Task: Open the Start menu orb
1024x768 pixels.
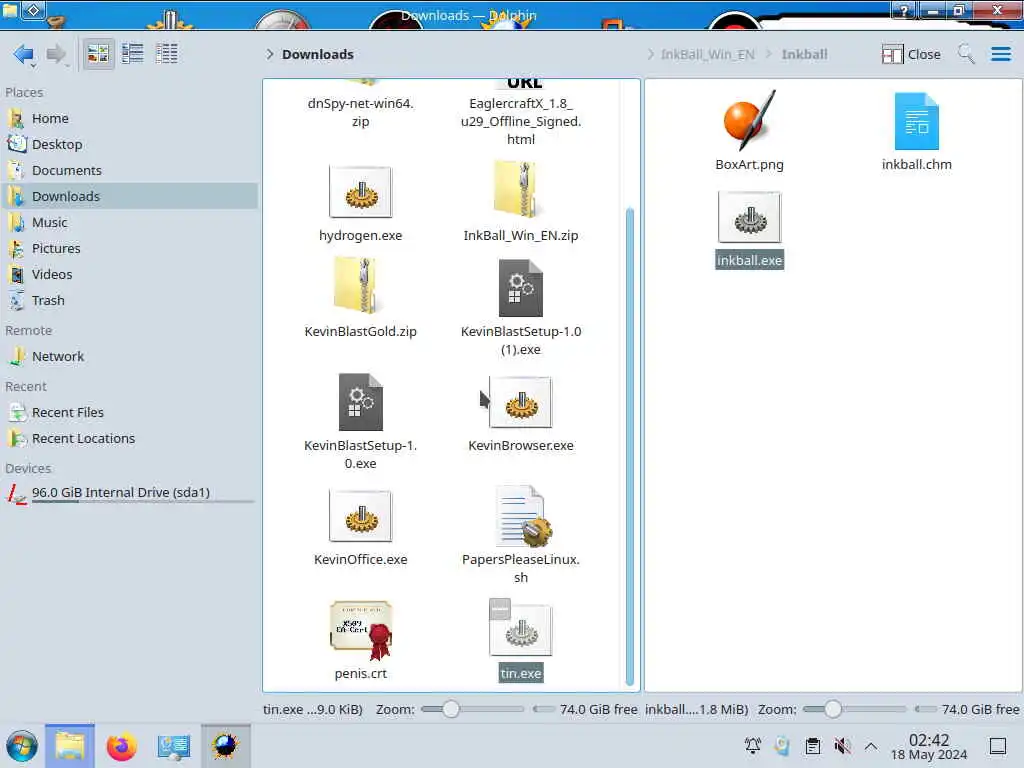Action: point(22,746)
